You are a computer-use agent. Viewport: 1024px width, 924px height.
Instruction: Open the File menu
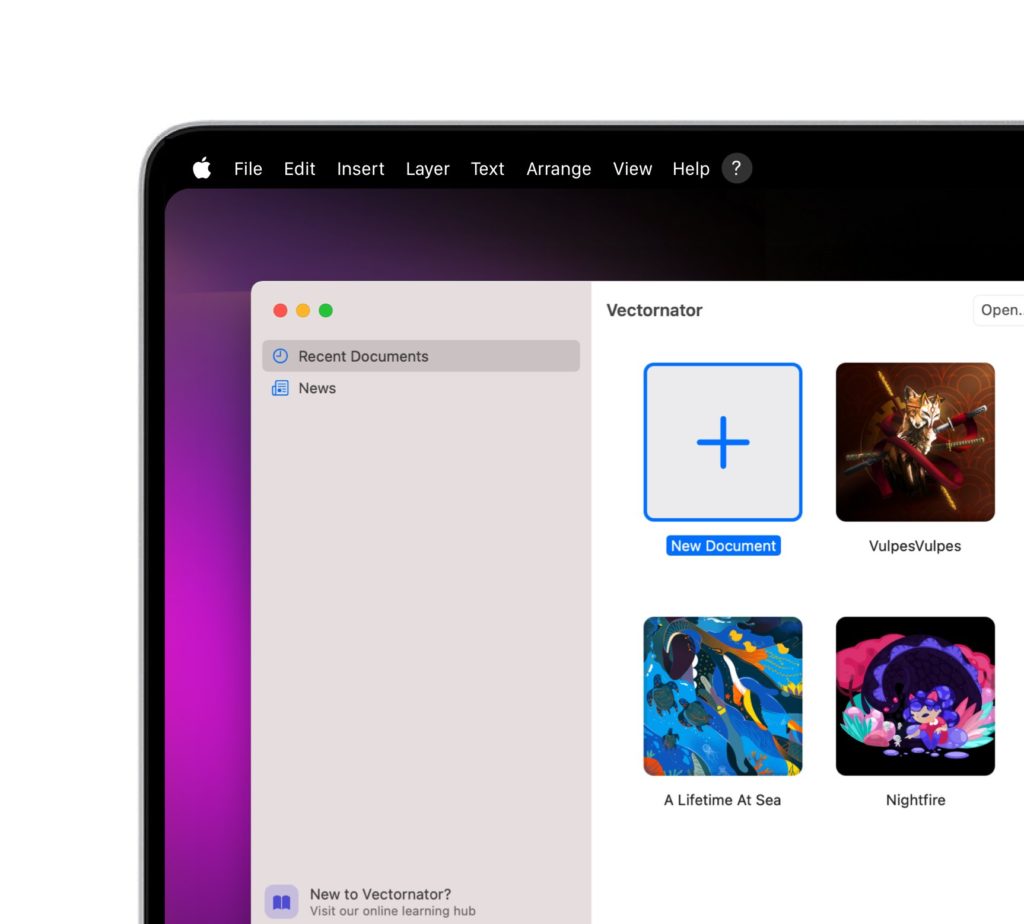[x=248, y=169]
